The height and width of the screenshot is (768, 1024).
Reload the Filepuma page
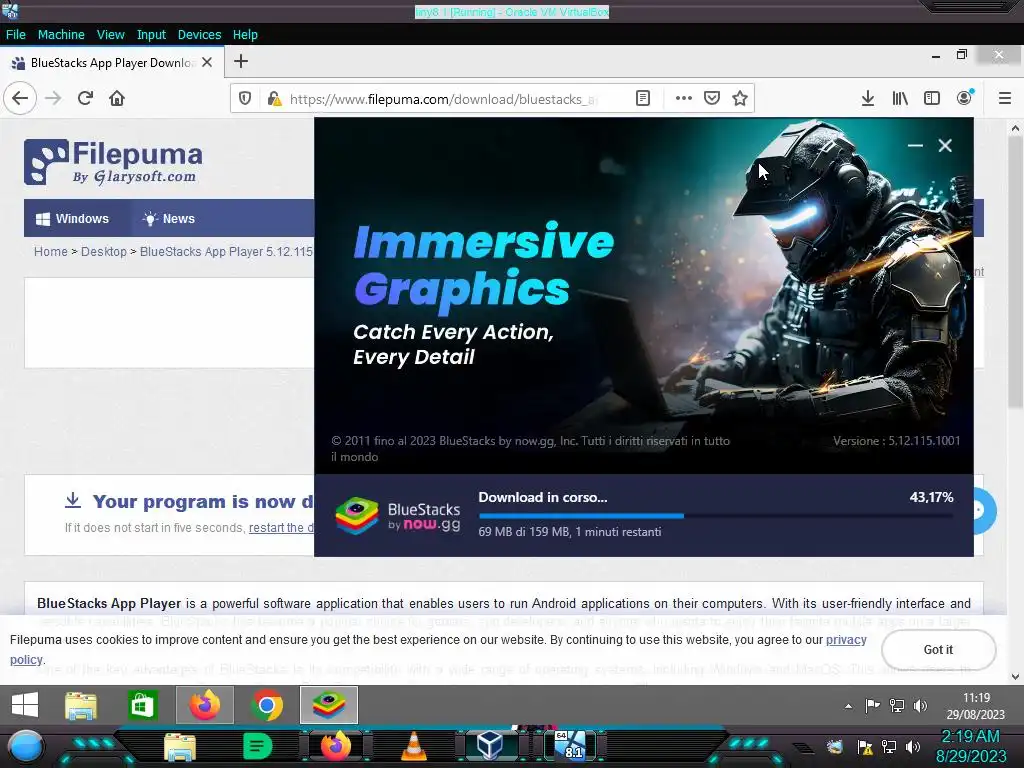[x=85, y=99]
